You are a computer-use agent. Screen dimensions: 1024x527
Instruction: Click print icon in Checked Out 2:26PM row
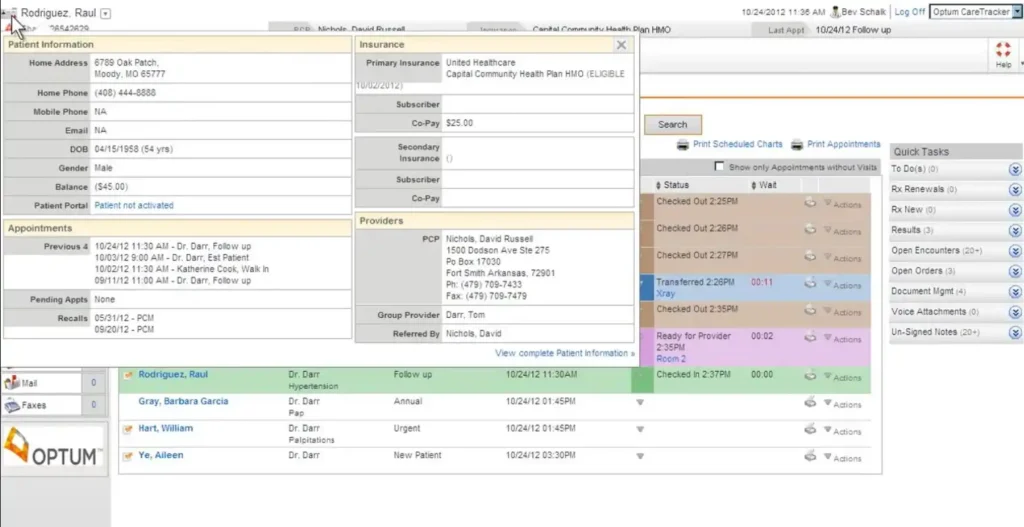[810, 230]
